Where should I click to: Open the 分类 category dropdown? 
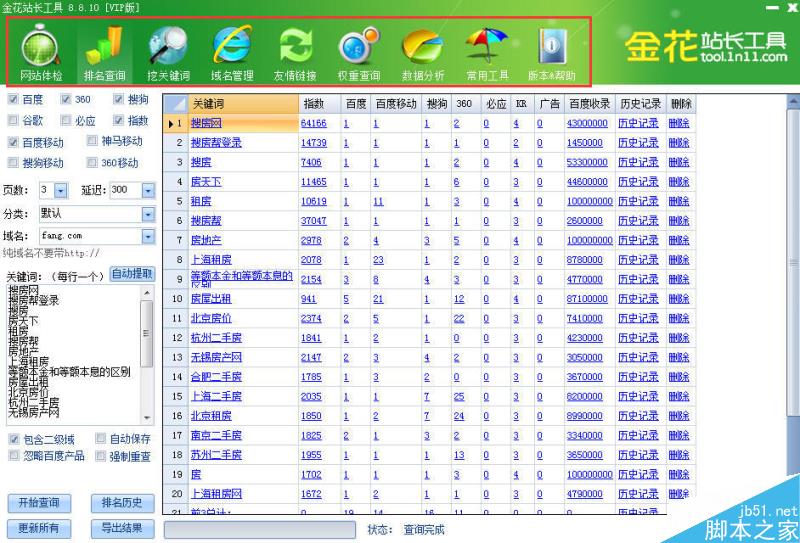click(x=149, y=214)
